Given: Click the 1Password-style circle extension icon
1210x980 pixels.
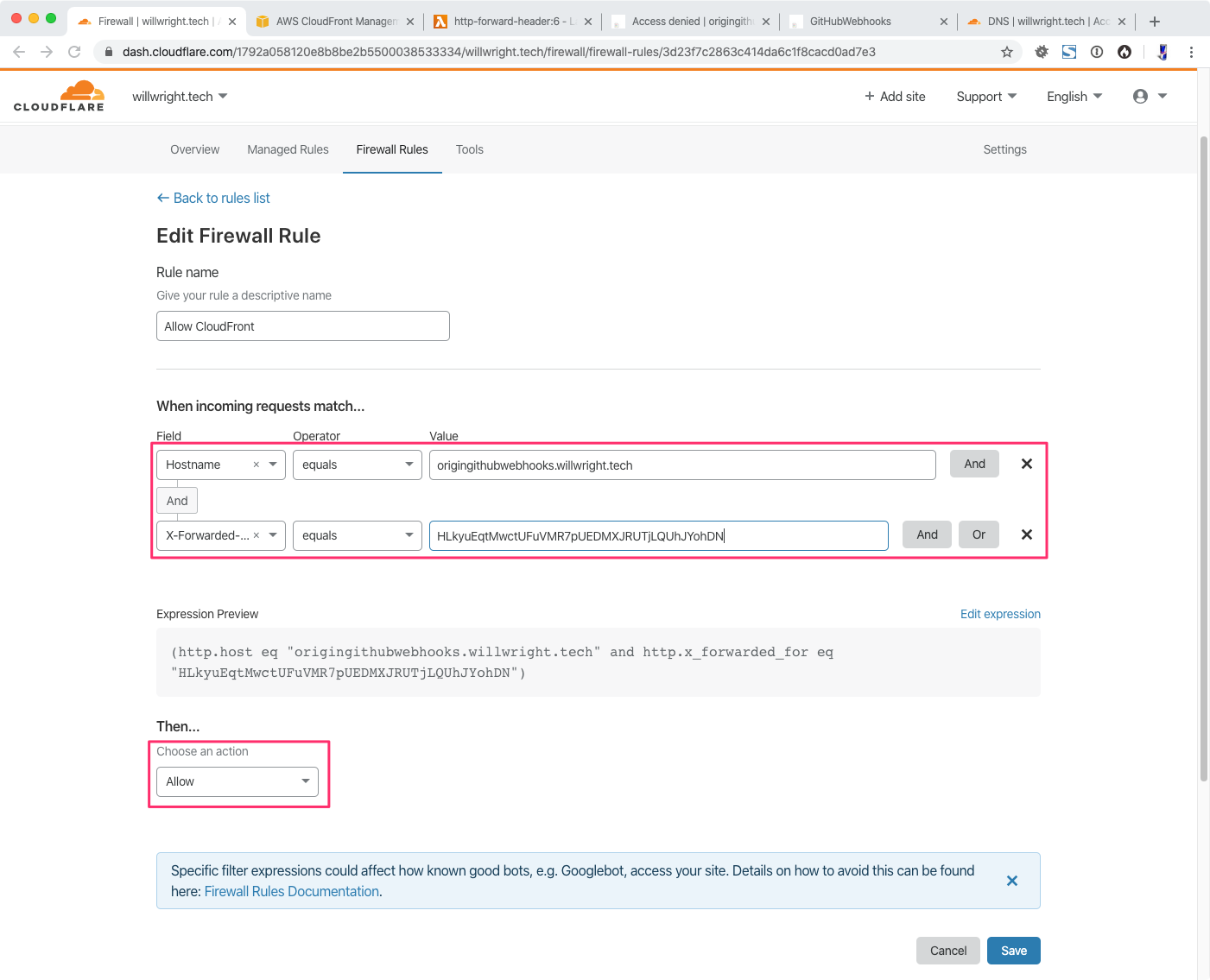Looking at the screenshot, I should pyautogui.click(x=1097, y=52).
